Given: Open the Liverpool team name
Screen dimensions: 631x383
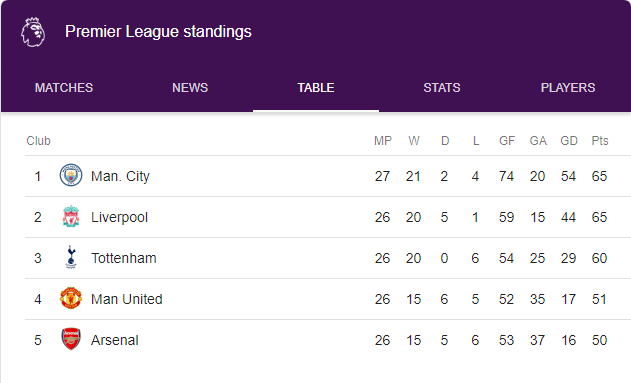Looking at the screenshot, I should (120, 217).
